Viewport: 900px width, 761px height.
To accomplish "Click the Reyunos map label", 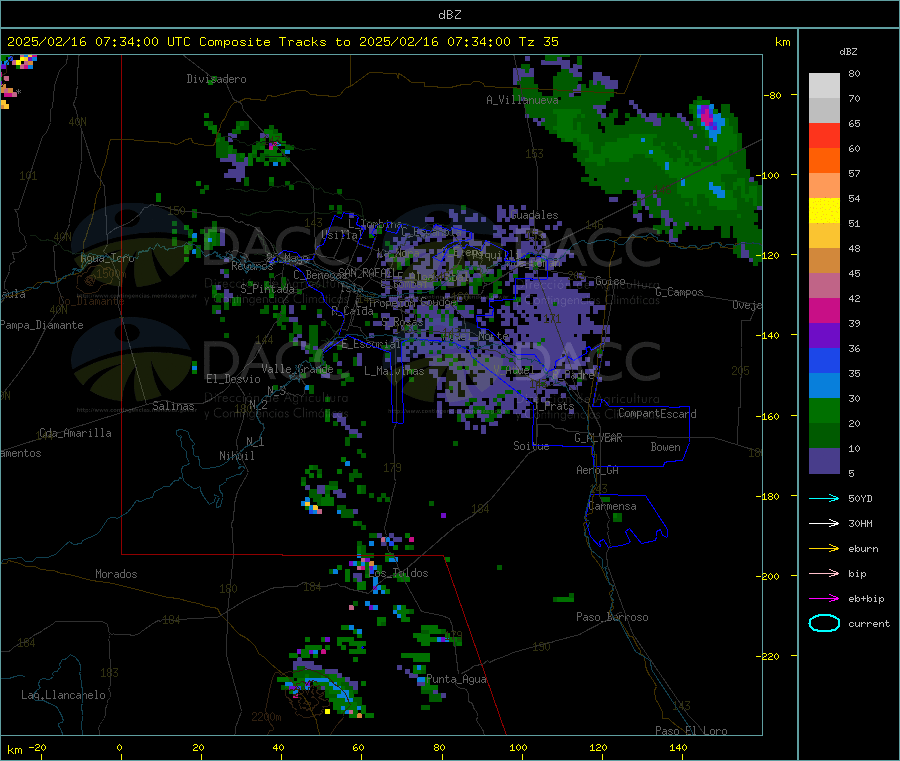I will tap(252, 266).
